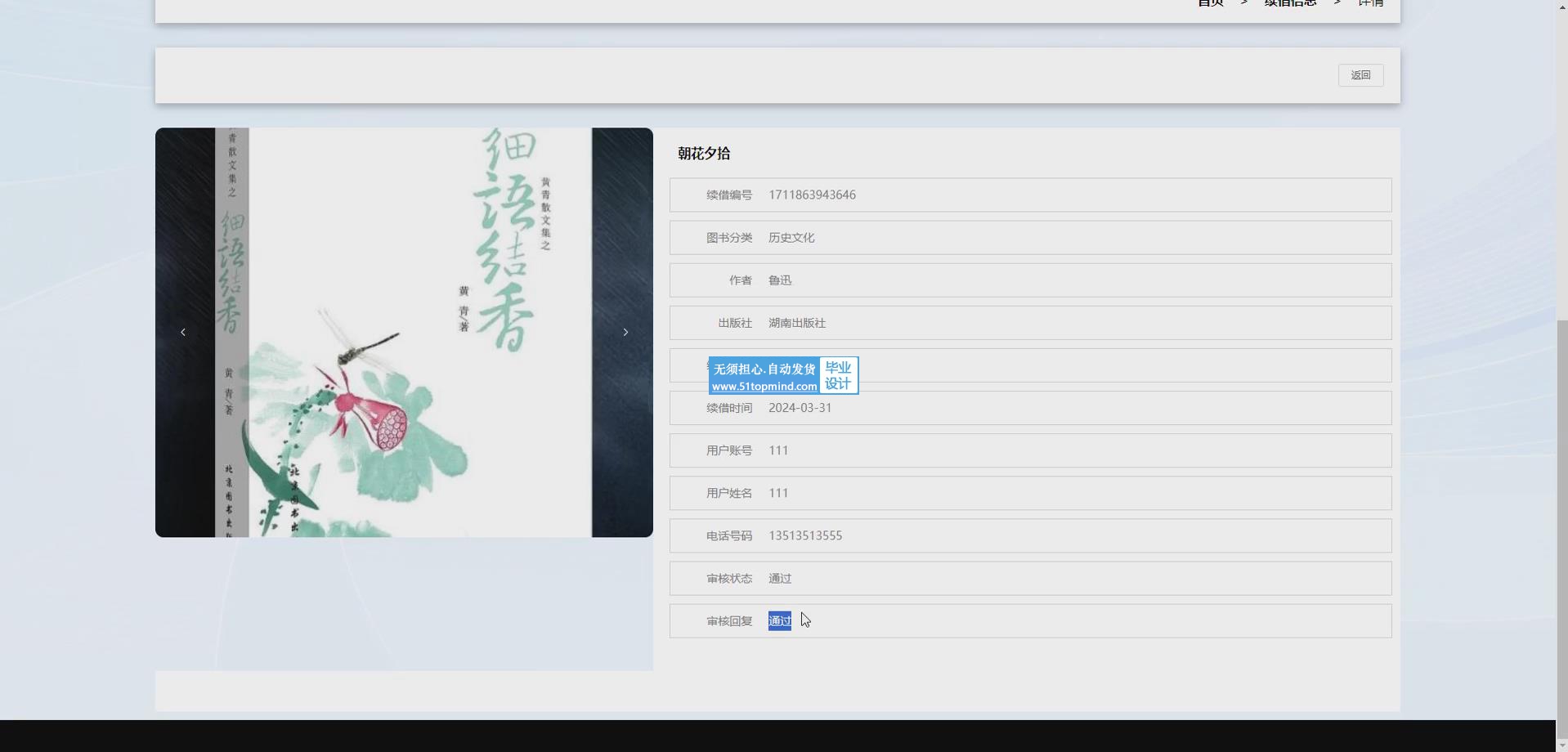Select category value 历史文化
Screen dimensions: 1568x752
(x=791, y=238)
